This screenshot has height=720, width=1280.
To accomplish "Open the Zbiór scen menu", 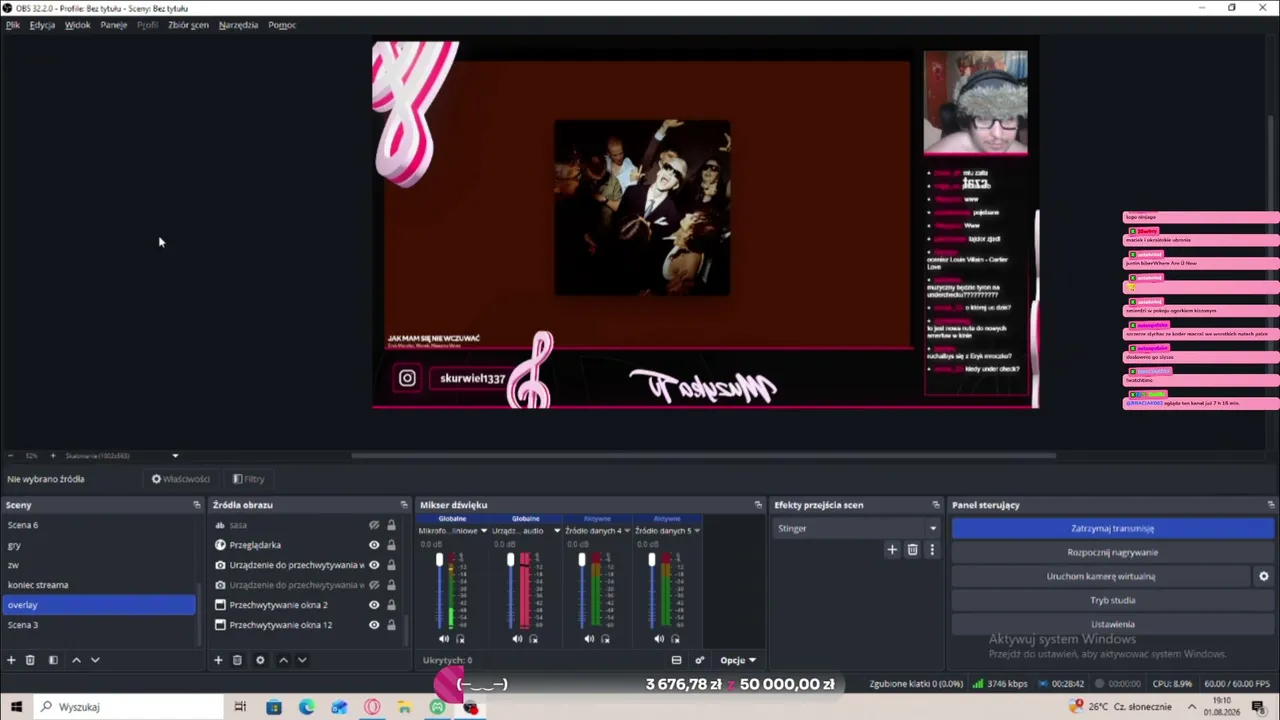I will coord(188,25).
